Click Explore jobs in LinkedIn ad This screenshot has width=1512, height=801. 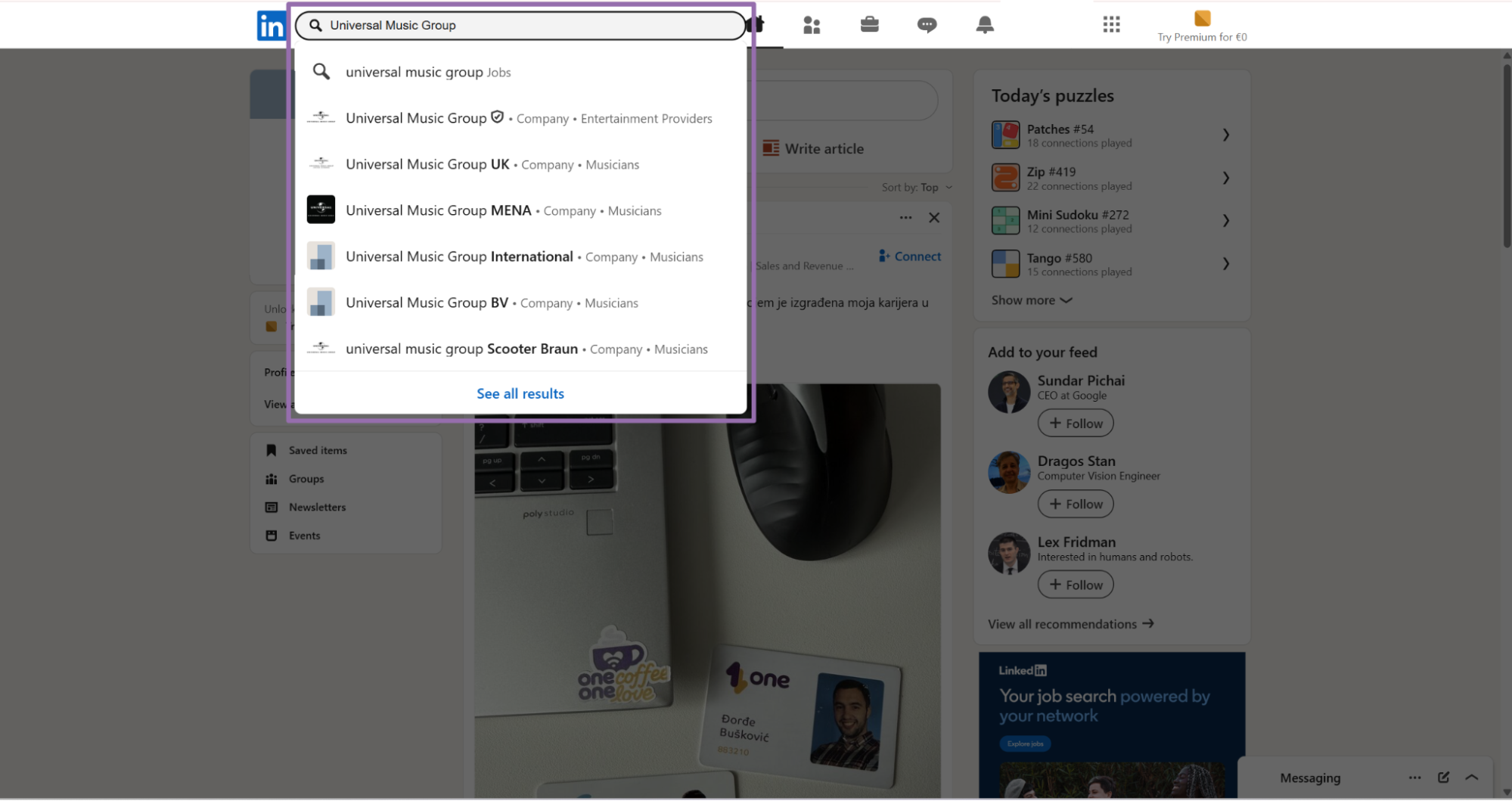coord(1025,744)
